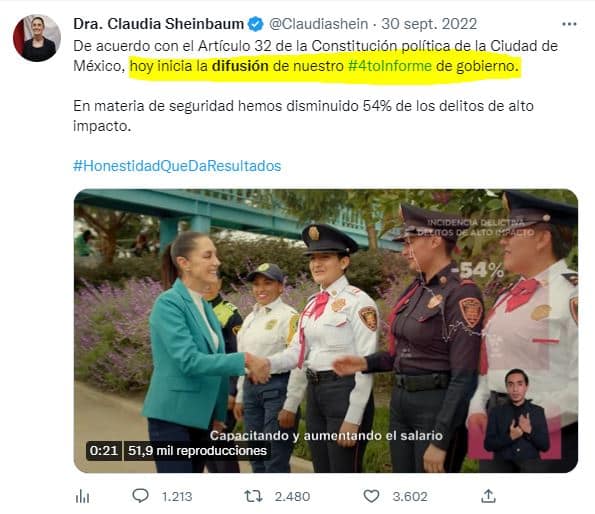595x514 pixels.
Task: Click the 0:21 video duration badge
Action: tap(104, 451)
